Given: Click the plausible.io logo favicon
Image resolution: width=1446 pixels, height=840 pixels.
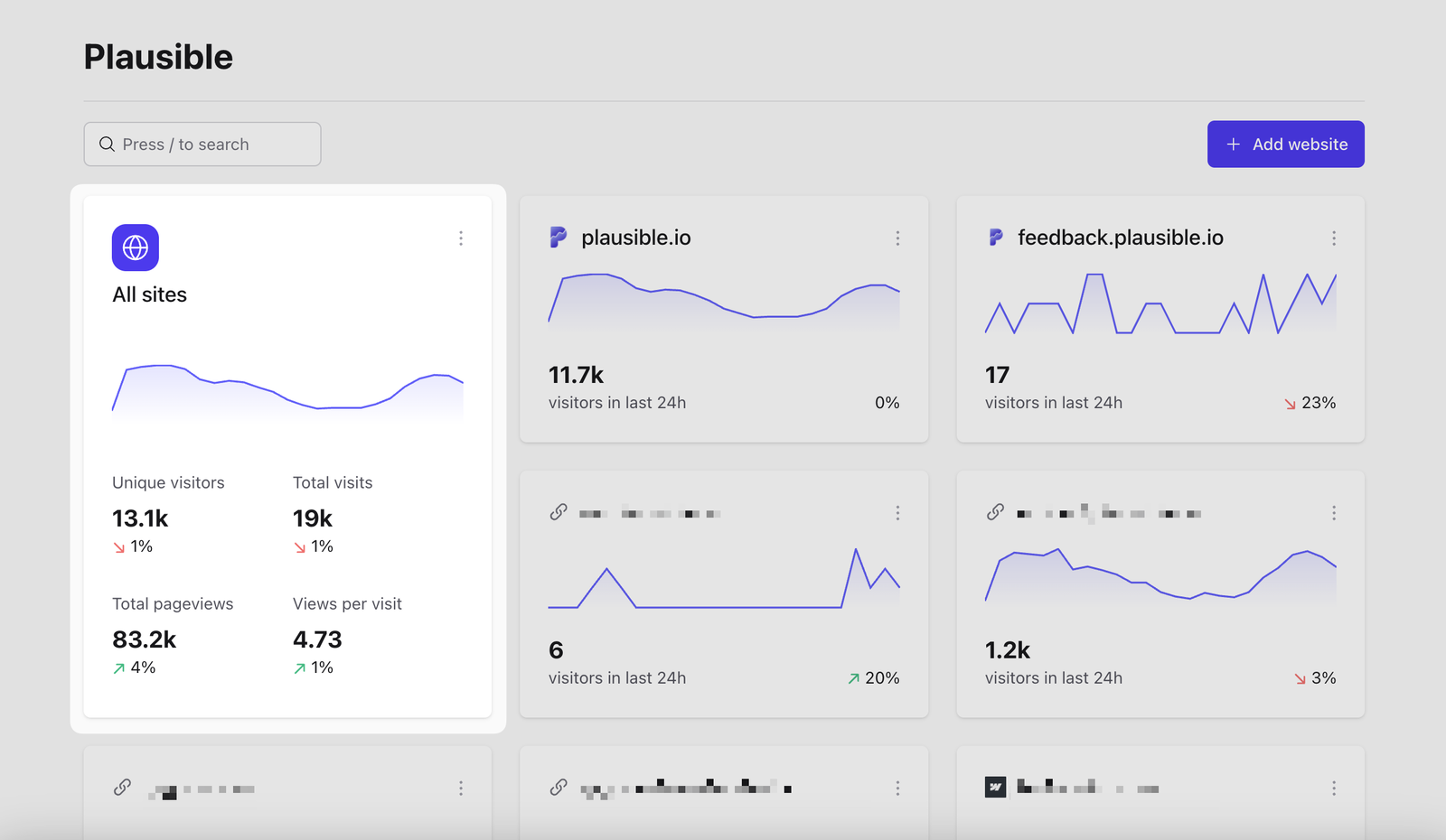Looking at the screenshot, I should point(559,238).
